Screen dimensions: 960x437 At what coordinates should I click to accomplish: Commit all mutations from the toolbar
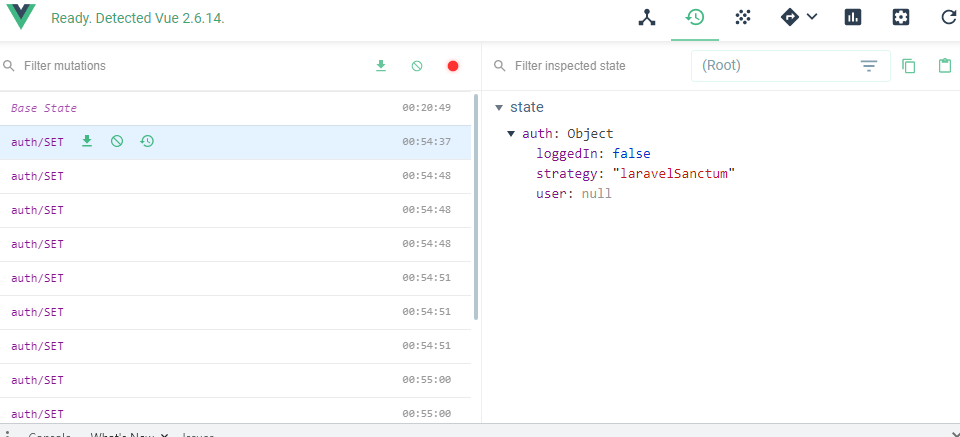click(x=381, y=65)
